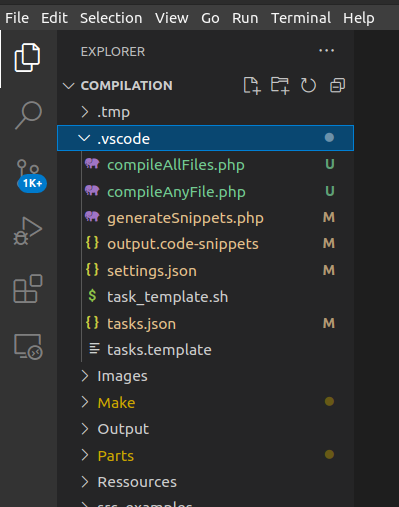
Task: Click braces icon of settings.json
Action: 92,270
